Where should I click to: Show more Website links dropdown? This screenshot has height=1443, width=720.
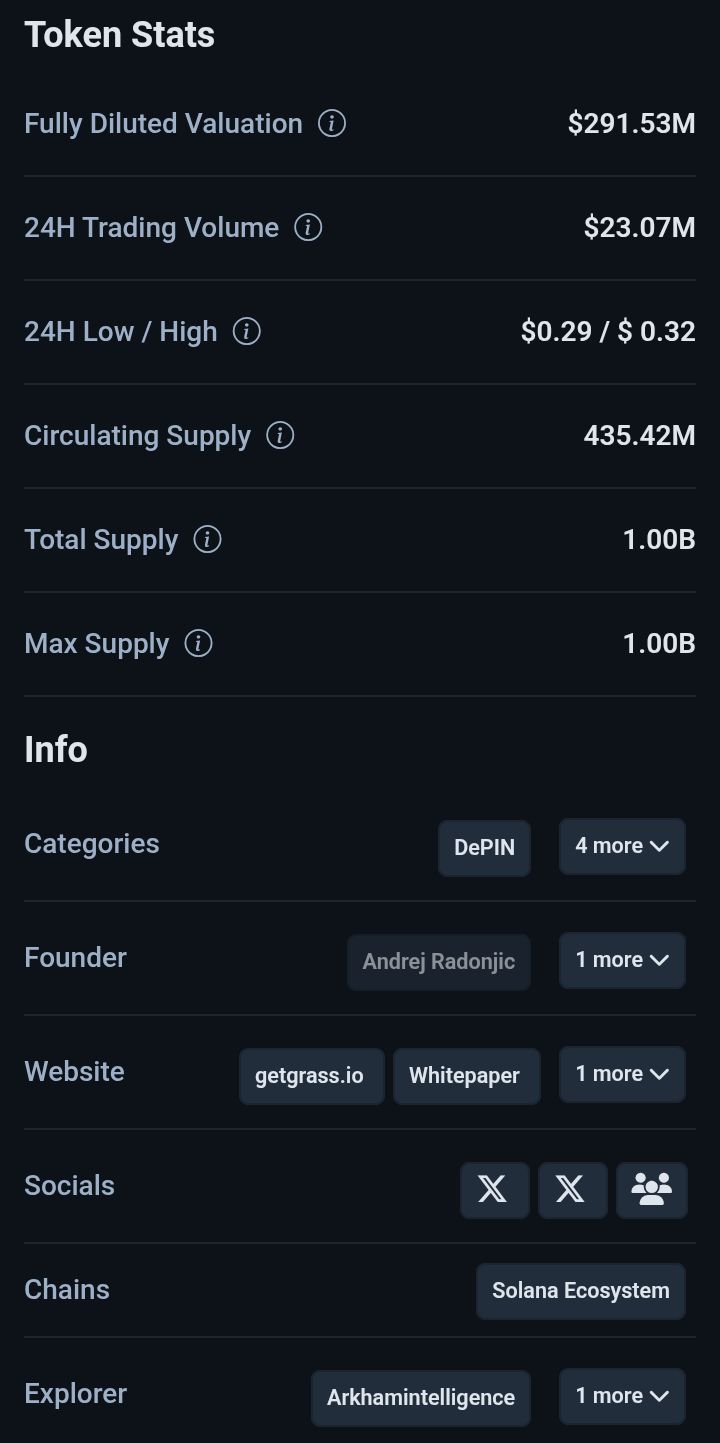point(622,1075)
